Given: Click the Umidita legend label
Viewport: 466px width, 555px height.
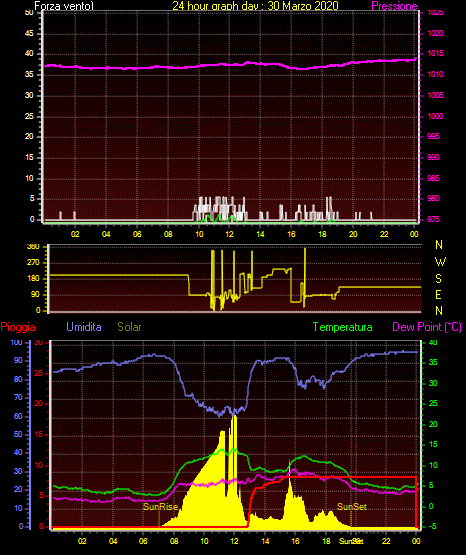Looking at the screenshot, I should [x=84, y=327].
